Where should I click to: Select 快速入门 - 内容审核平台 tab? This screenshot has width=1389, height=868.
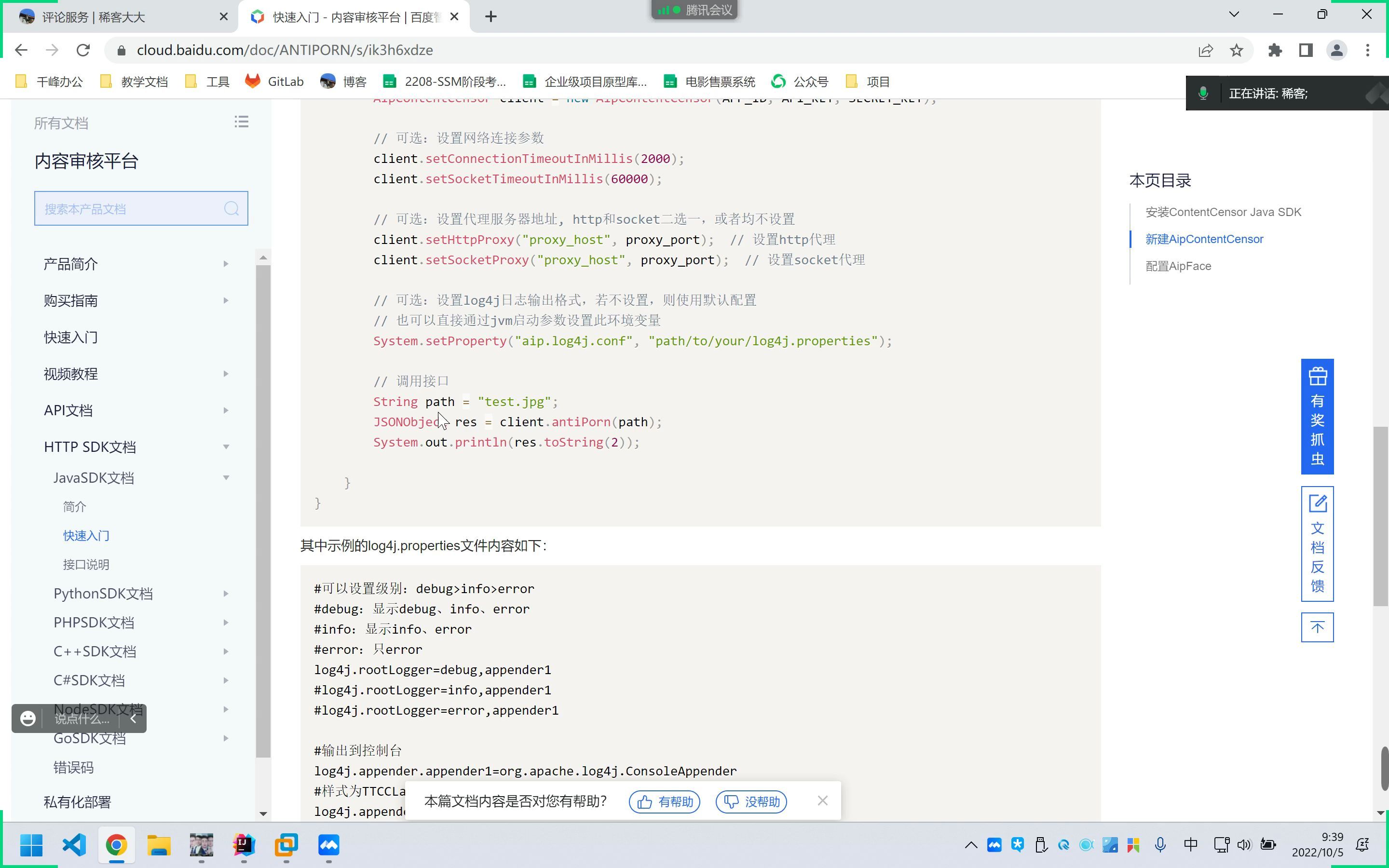[x=354, y=17]
